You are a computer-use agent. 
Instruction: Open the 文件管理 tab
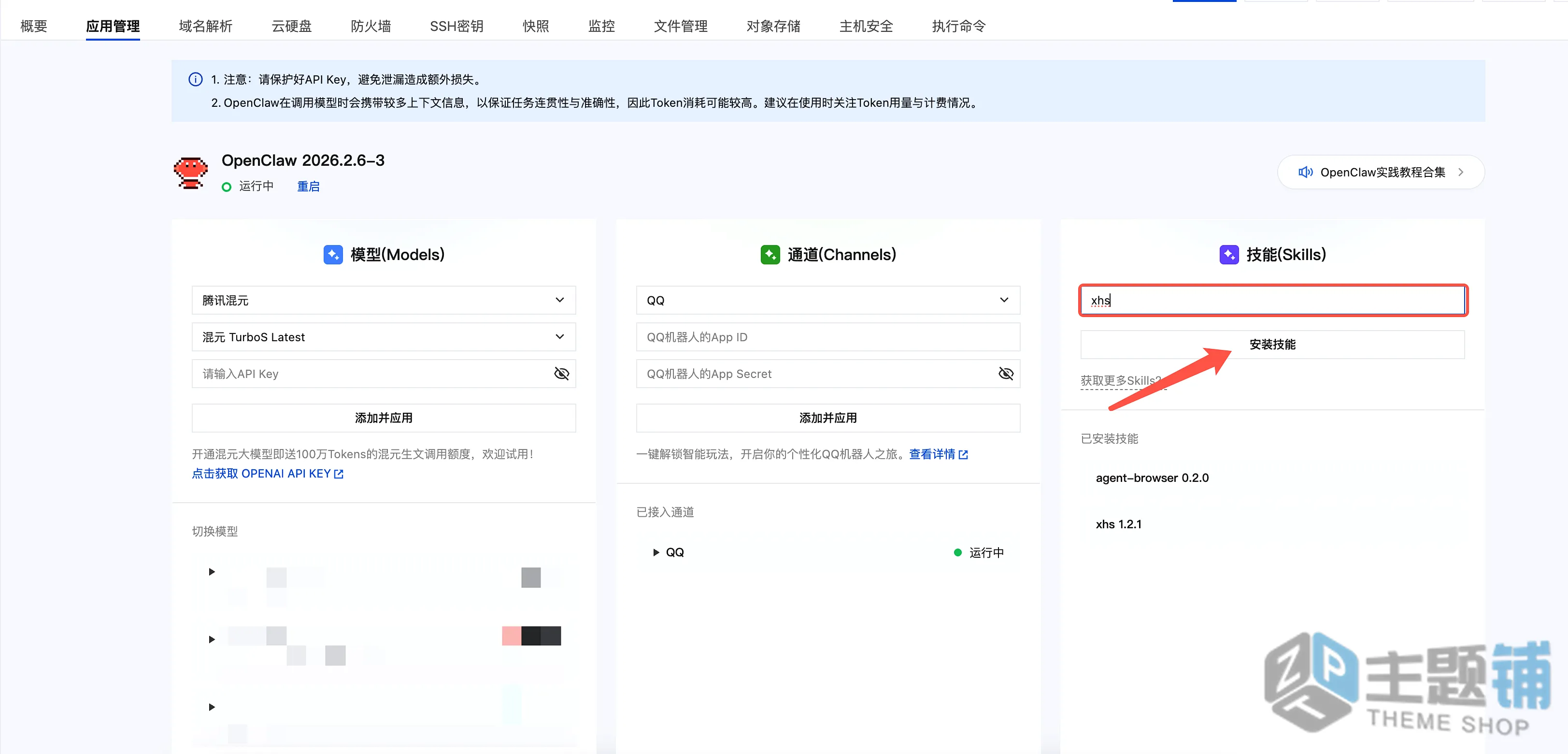pos(681,26)
